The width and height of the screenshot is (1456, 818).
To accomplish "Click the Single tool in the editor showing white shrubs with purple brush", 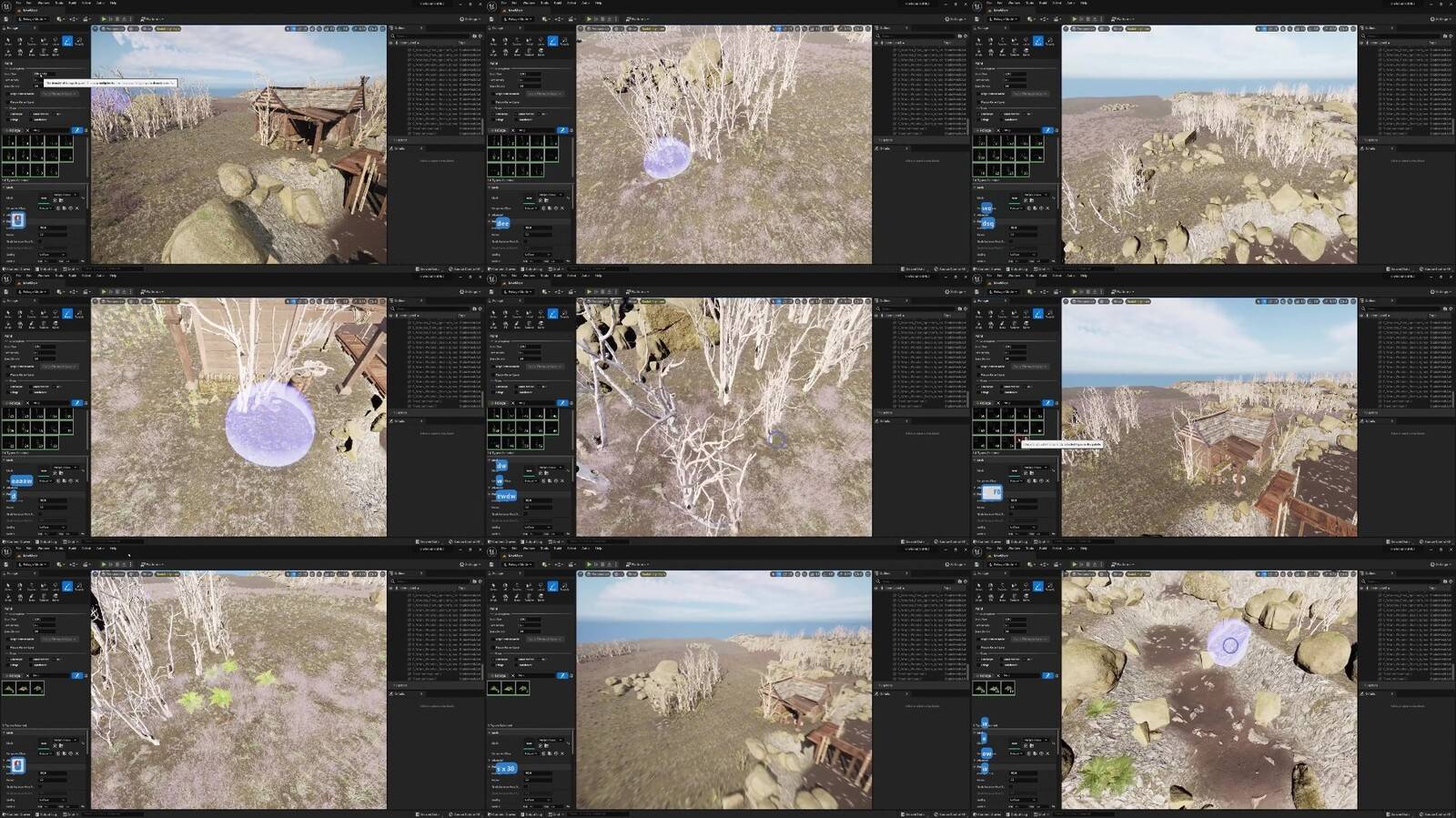I will (492, 52).
